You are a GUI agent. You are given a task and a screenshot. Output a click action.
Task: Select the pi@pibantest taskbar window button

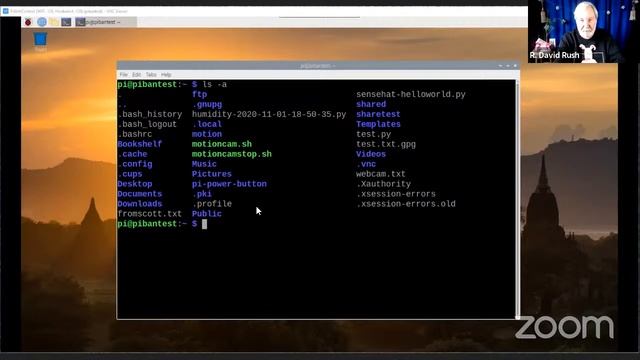click(x=106, y=22)
